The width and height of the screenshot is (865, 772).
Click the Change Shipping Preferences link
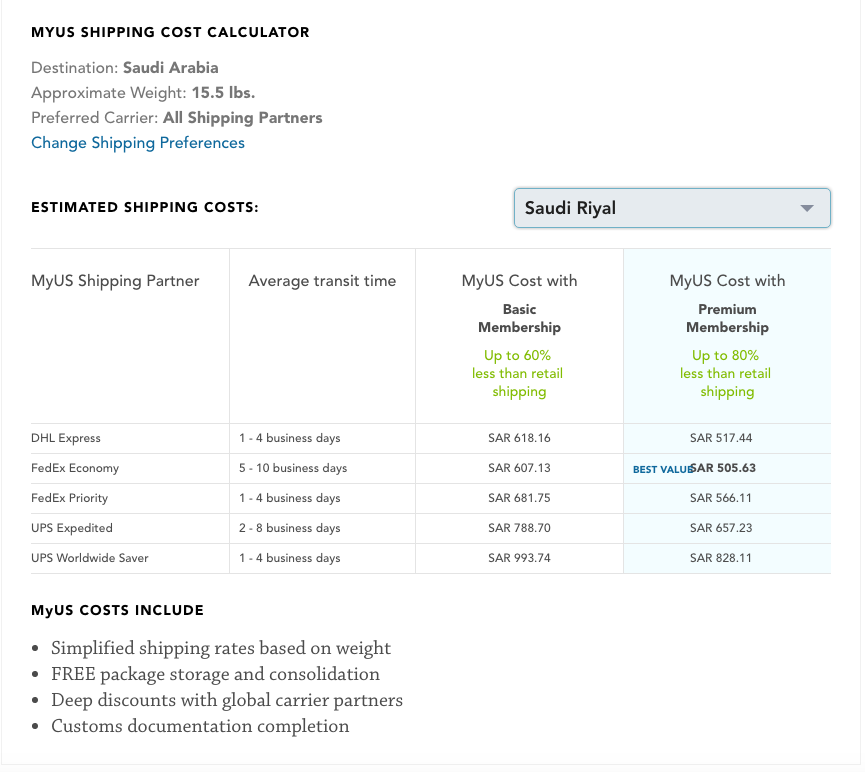pos(138,143)
